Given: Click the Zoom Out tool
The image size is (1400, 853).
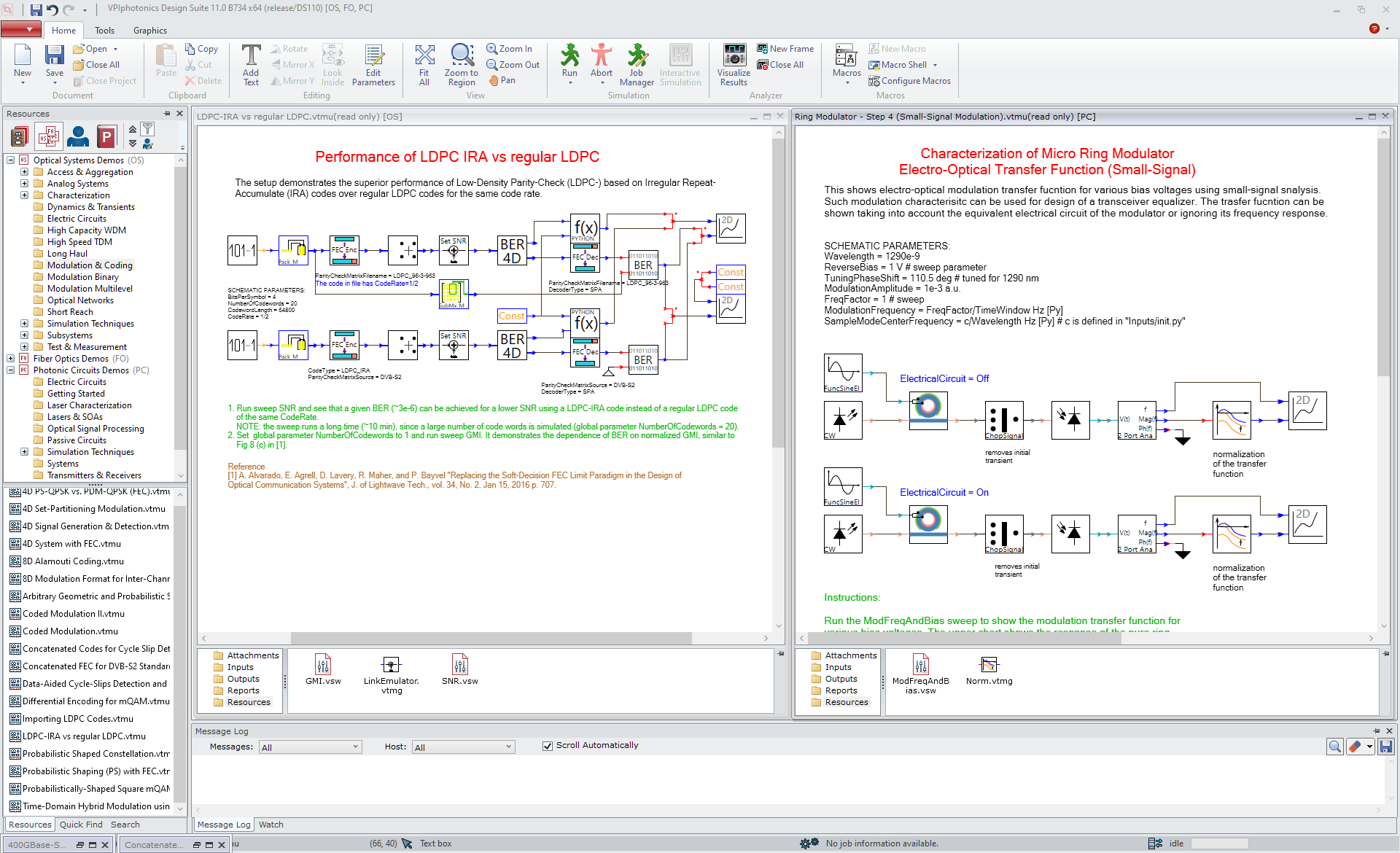Looking at the screenshot, I should 513,65.
